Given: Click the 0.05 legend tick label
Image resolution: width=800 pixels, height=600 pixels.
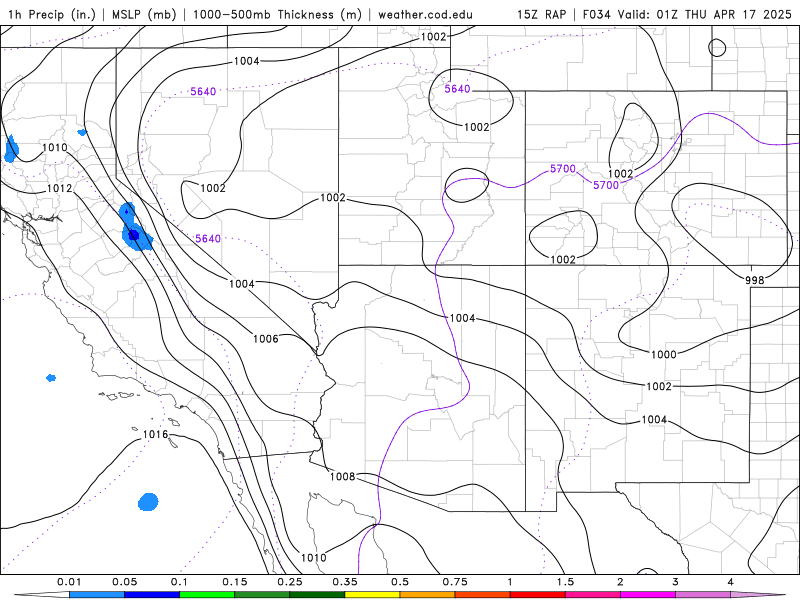Looking at the screenshot, I should [x=124, y=582].
